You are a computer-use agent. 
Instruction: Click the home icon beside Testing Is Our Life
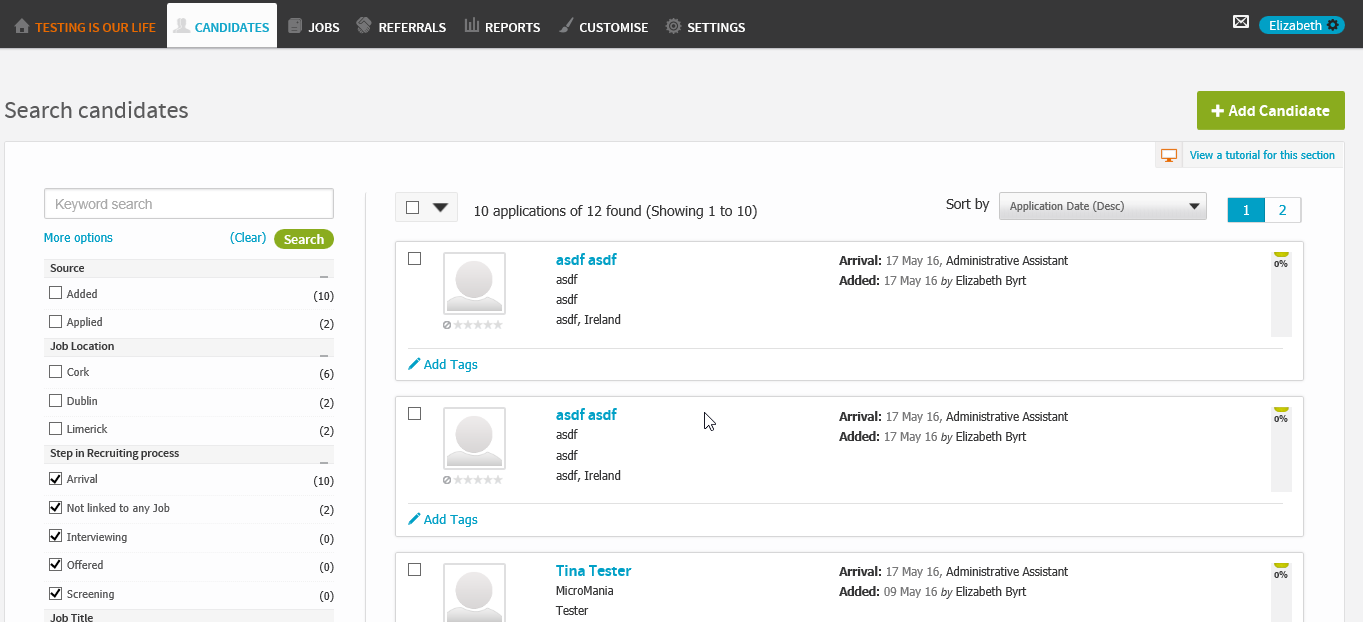[x=22, y=27]
